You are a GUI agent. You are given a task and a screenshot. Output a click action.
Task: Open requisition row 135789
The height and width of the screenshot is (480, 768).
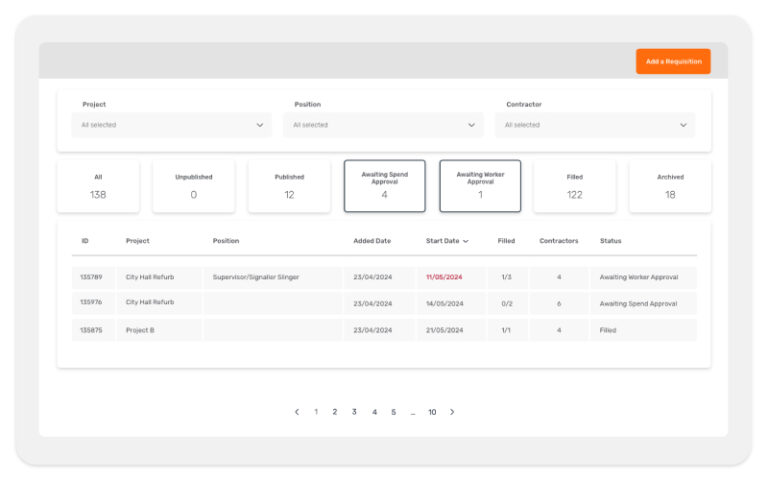tap(91, 277)
